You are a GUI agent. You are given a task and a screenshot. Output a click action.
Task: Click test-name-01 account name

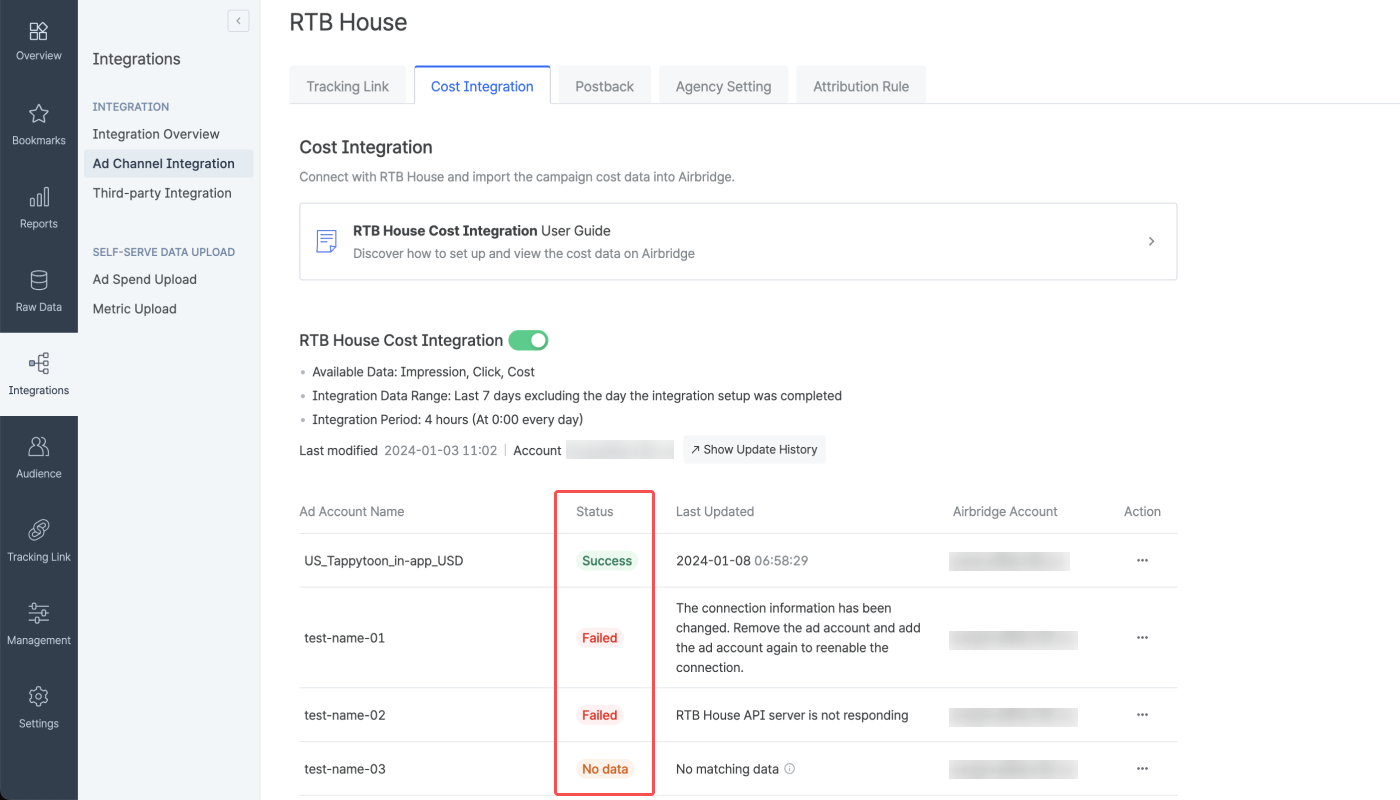tap(345, 638)
